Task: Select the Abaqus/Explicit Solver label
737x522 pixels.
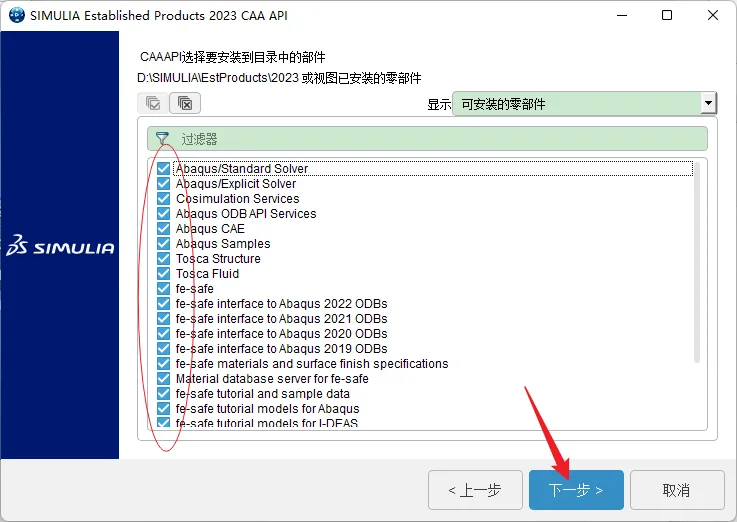Action: 236,184
